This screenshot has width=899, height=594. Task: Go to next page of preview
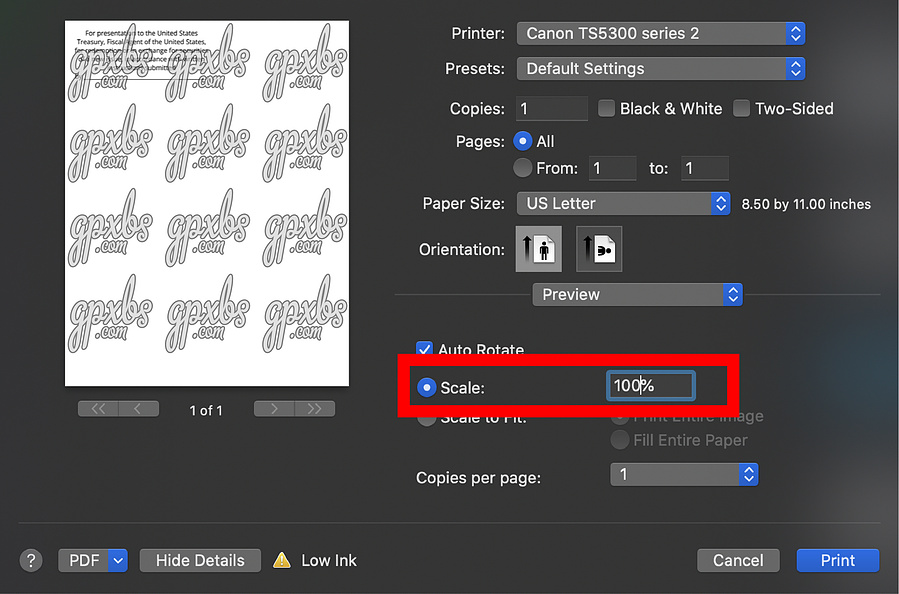click(274, 409)
